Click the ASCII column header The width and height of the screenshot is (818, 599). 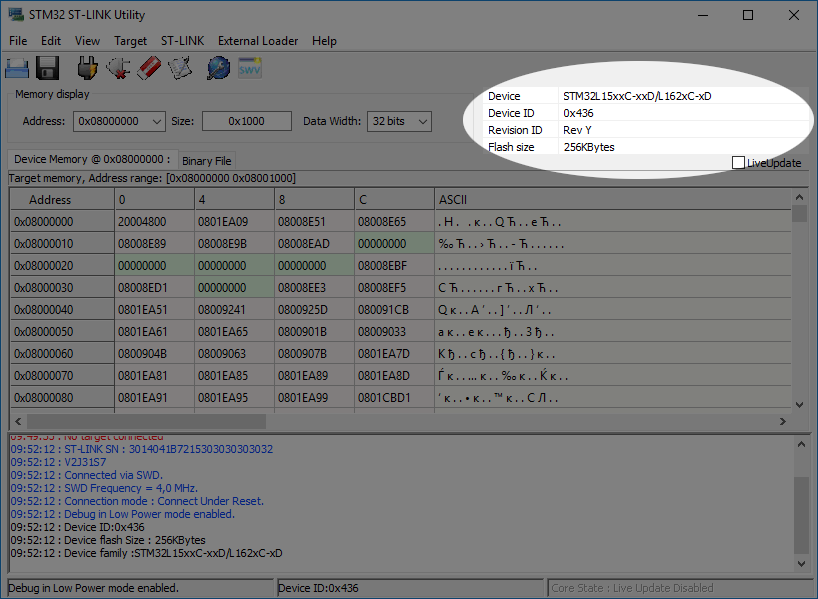point(612,199)
